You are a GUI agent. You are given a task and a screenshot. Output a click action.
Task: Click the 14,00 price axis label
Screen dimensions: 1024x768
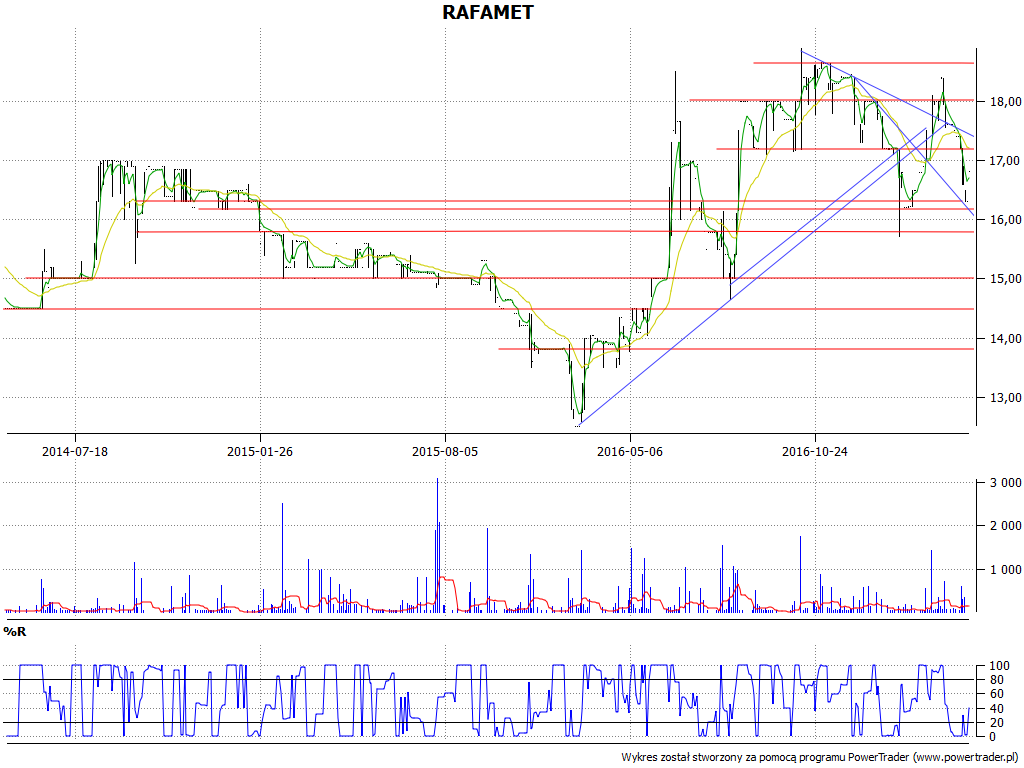click(x=1005, y=338)
